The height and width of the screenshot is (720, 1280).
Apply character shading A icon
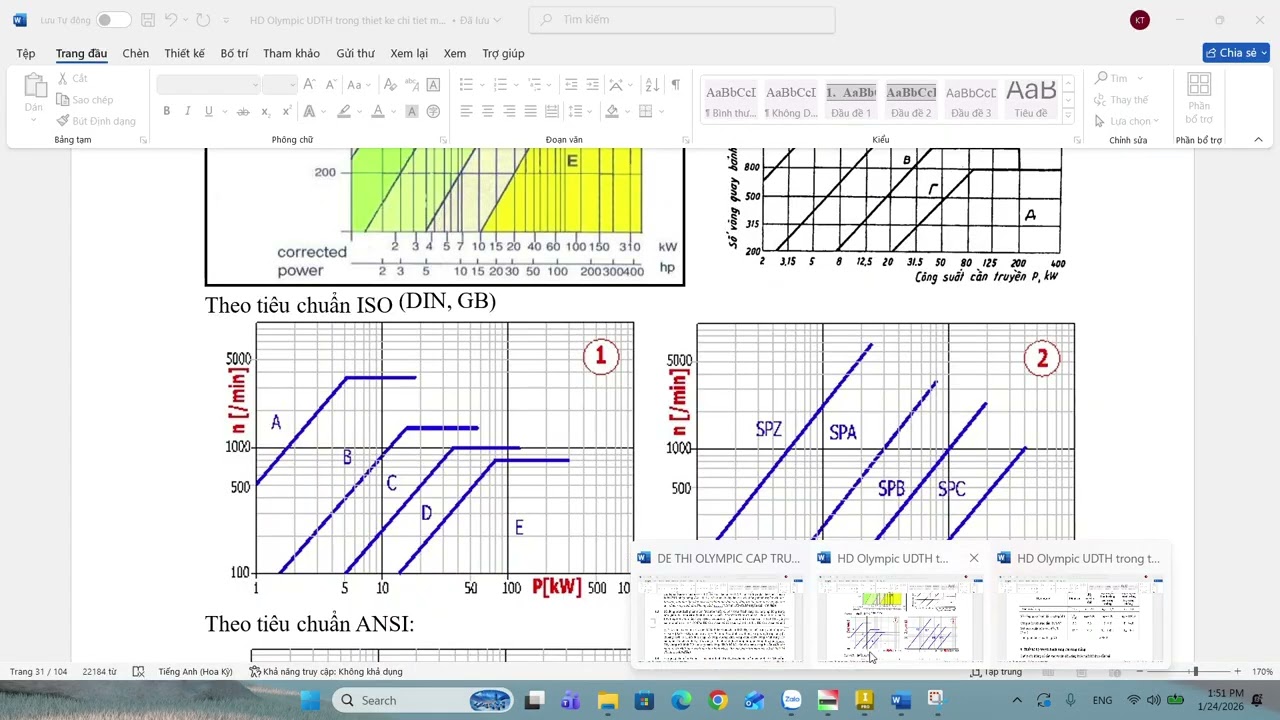point(411,111)
